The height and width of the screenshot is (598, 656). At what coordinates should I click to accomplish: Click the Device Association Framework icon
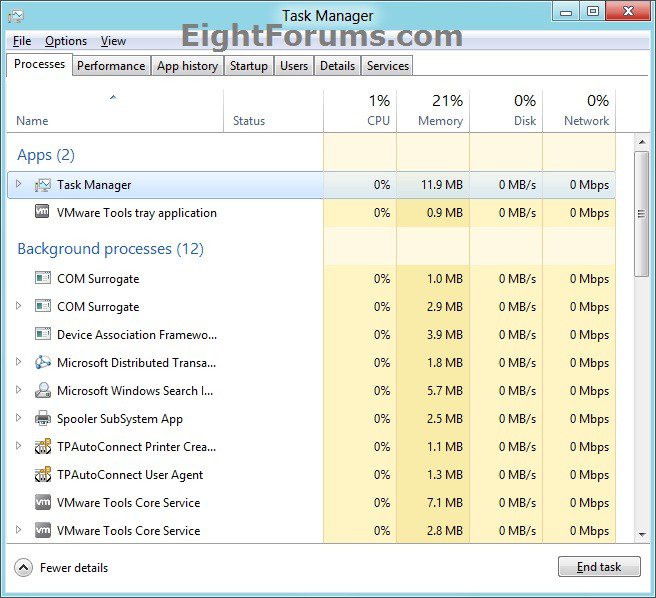coord(43,335)
